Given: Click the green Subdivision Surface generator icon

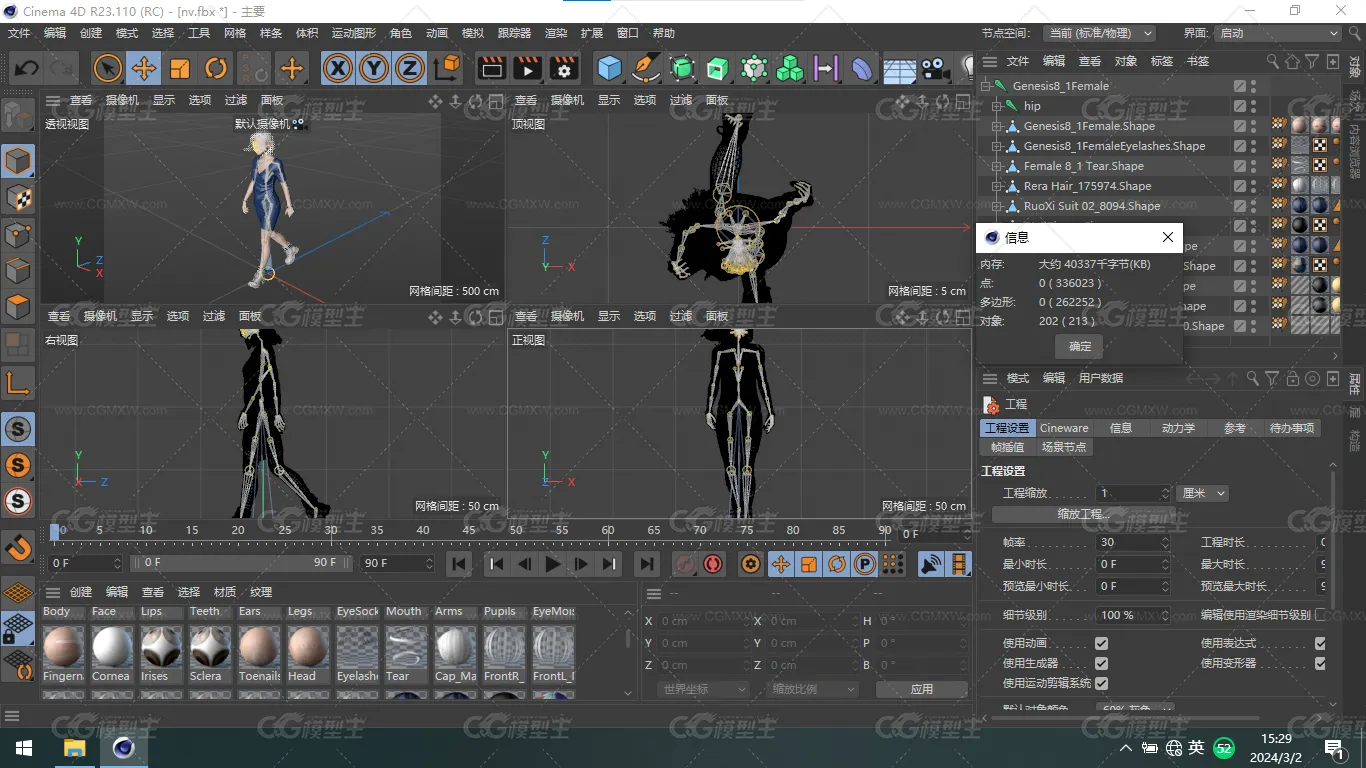Looking at the screenshot, I should pyautogui.click(x=682, y=68).
